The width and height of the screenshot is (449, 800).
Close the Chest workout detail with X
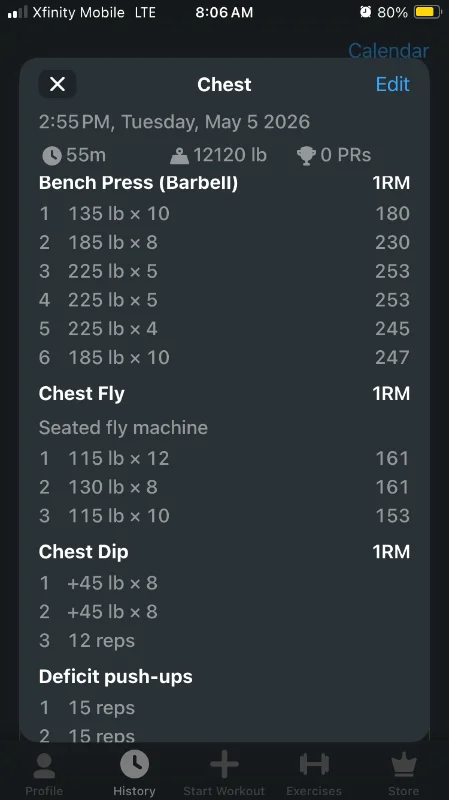[x=57, y=84]
